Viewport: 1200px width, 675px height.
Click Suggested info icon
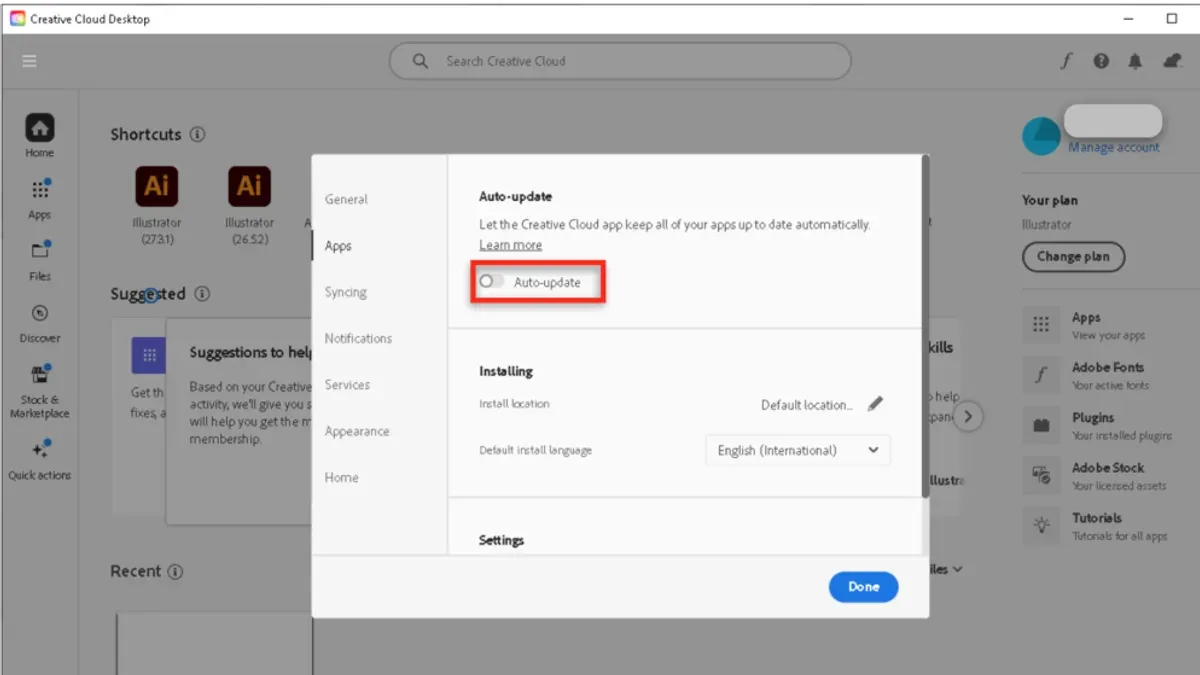(x=202, y=294)
